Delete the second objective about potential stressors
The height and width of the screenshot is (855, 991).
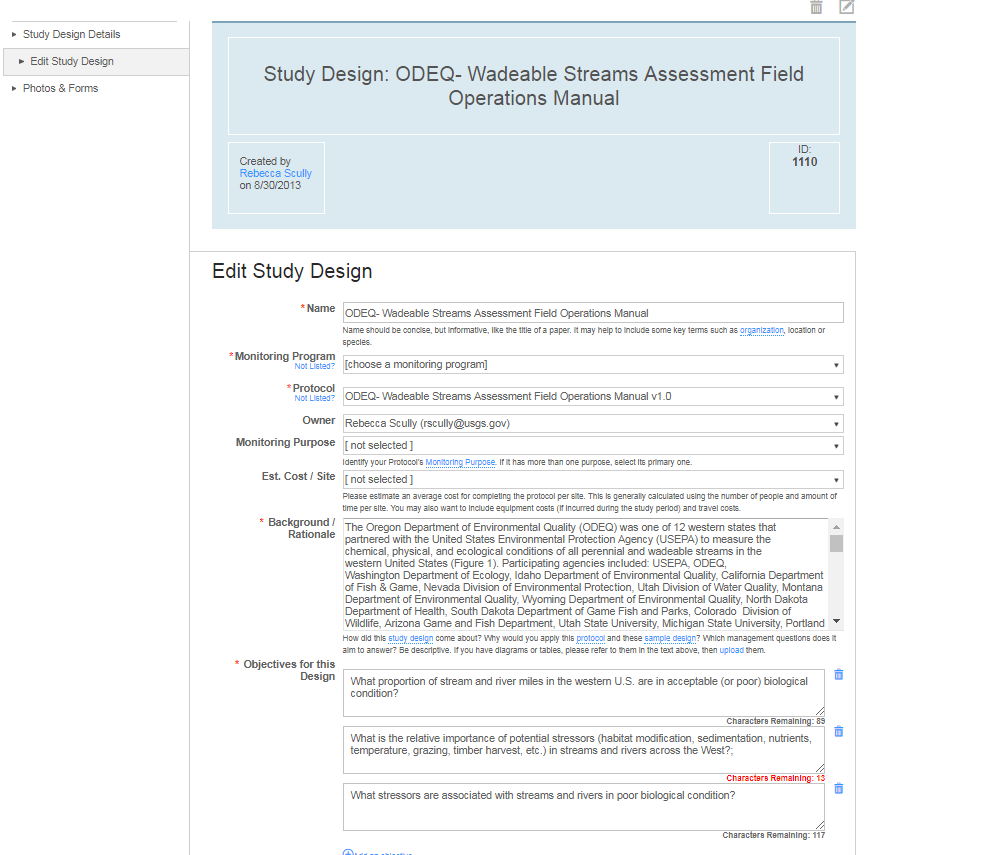(x=838, y=732)
